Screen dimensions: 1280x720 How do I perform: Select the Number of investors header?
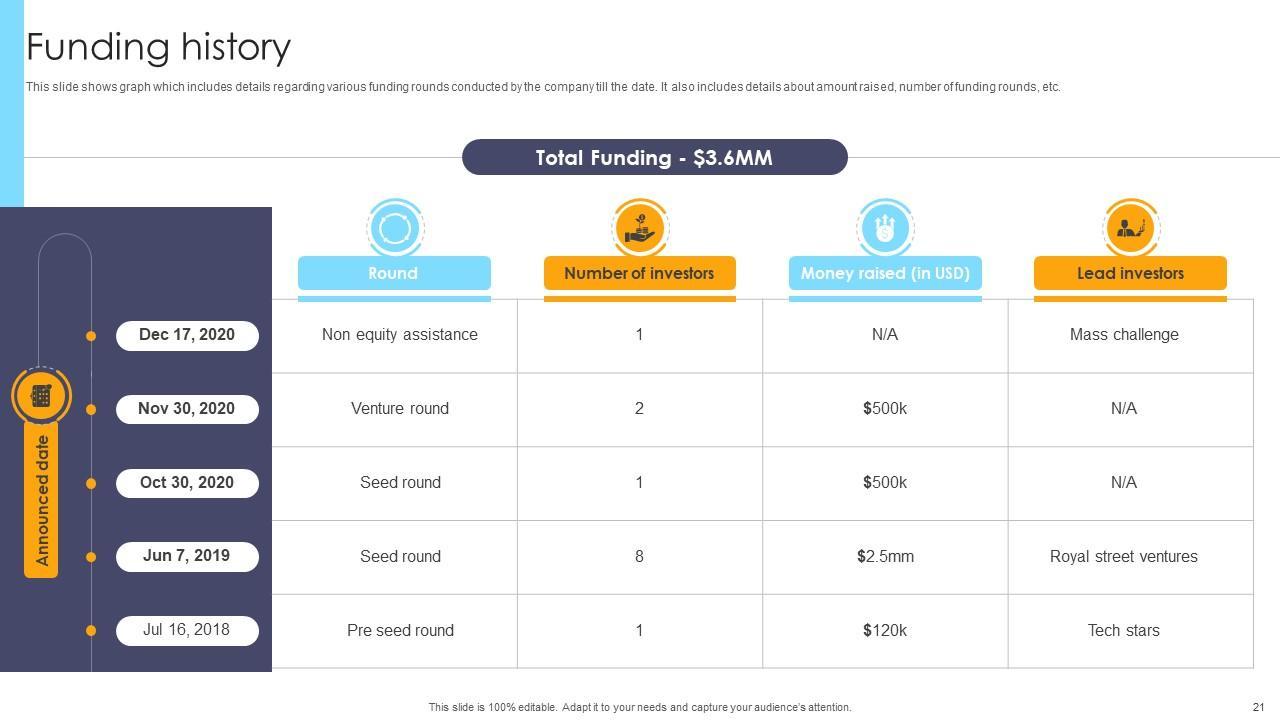(639, 273)
